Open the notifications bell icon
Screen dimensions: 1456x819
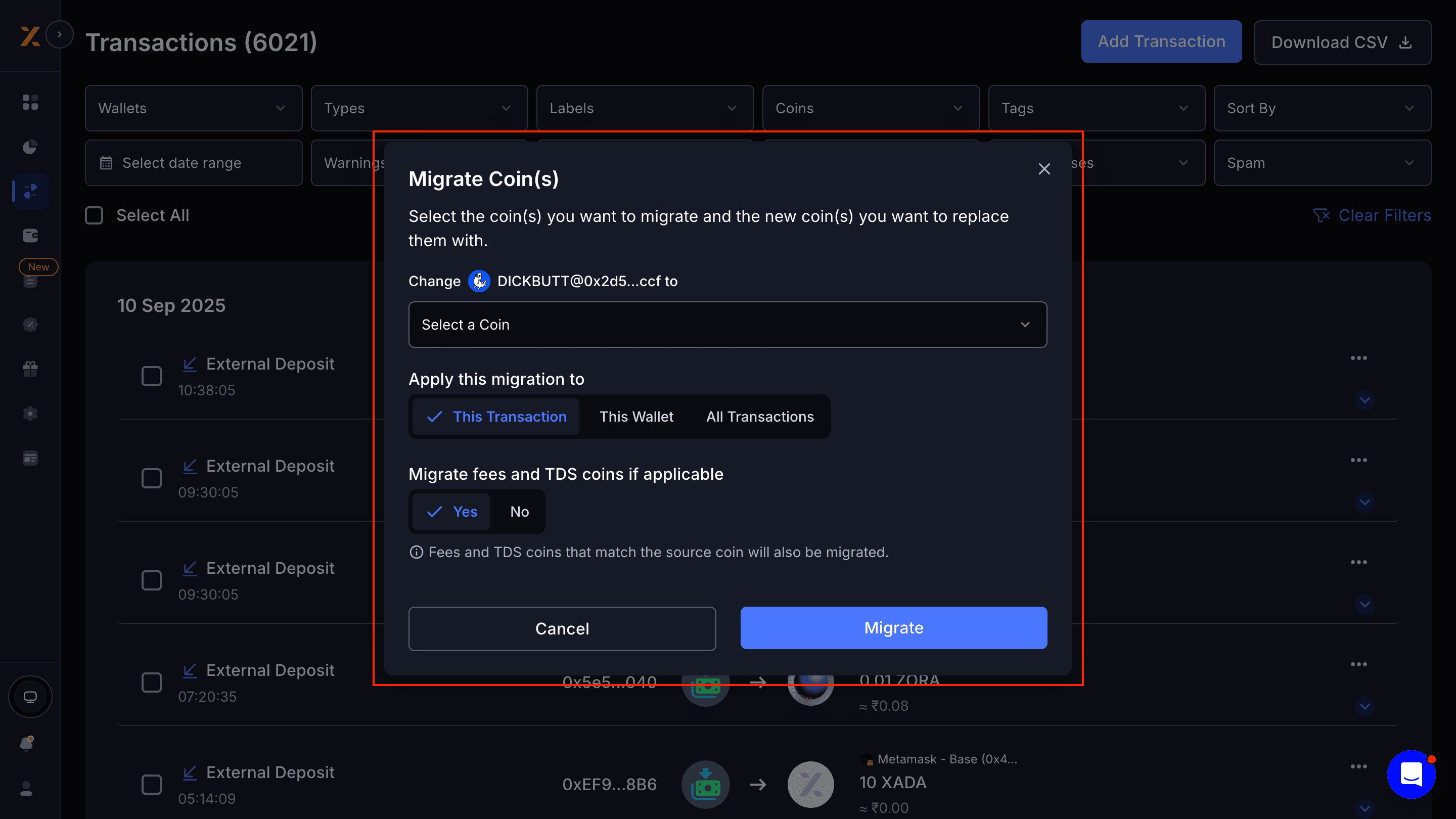(28, 743)
